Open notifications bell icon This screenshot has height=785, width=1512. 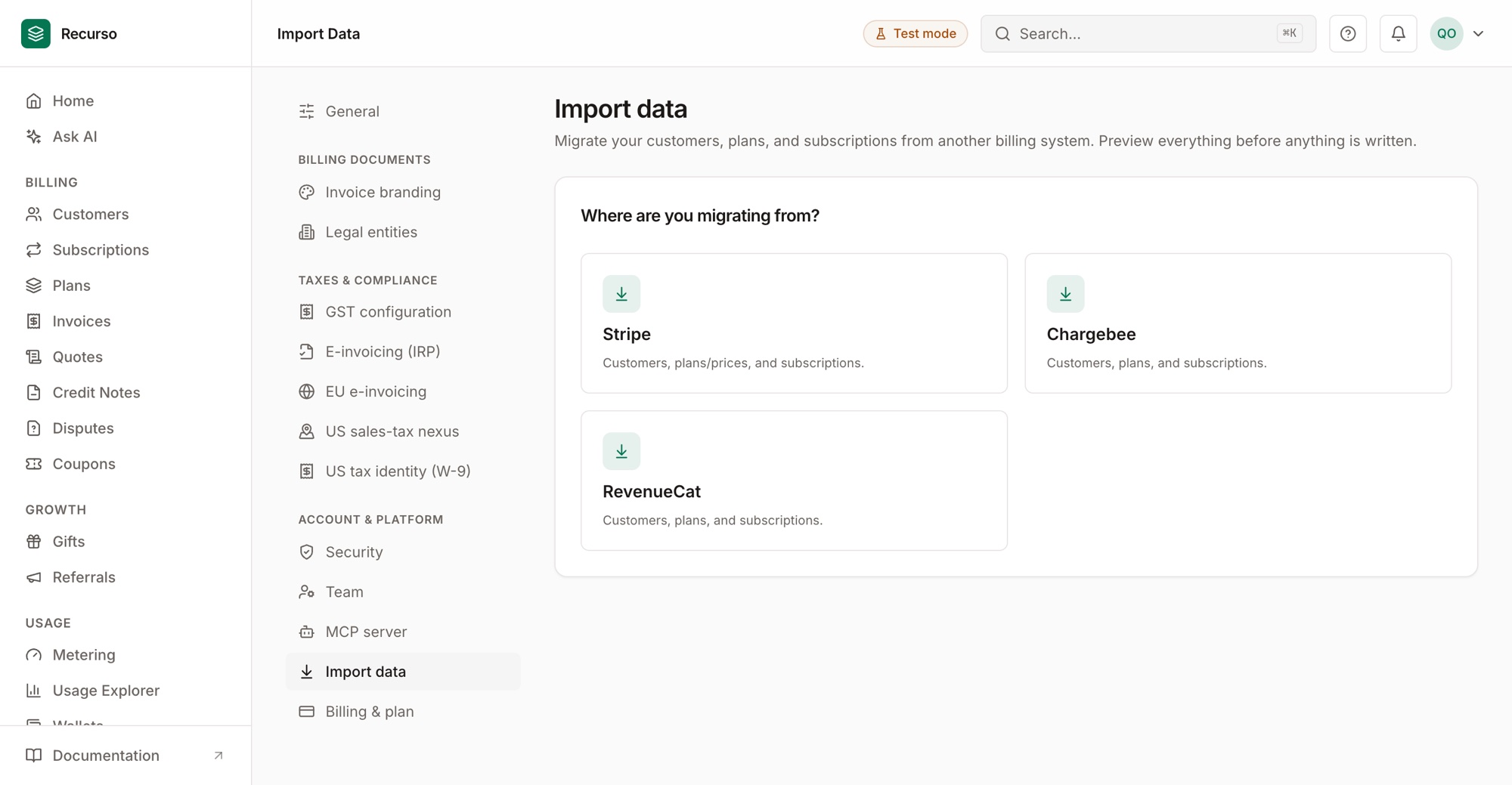[x=1398, y=33]
